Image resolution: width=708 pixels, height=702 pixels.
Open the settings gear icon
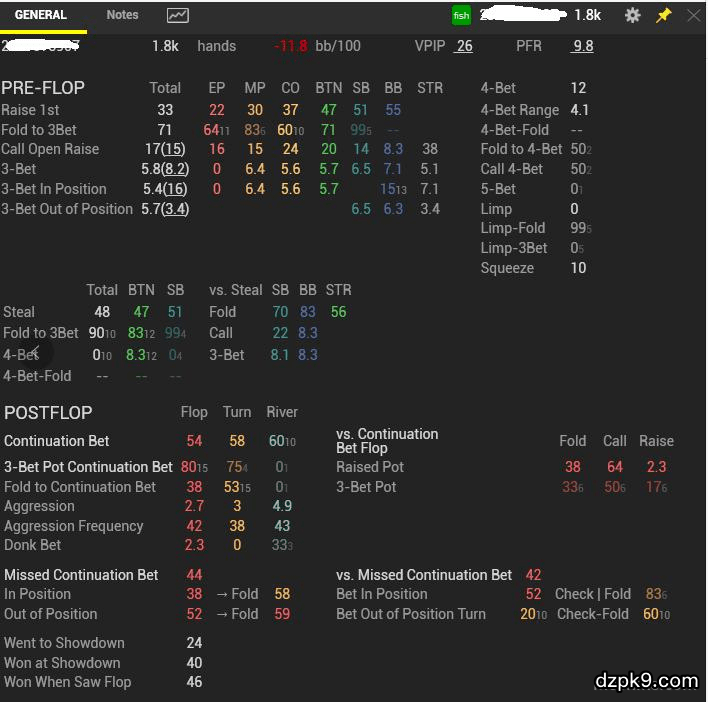coord(632,15)
